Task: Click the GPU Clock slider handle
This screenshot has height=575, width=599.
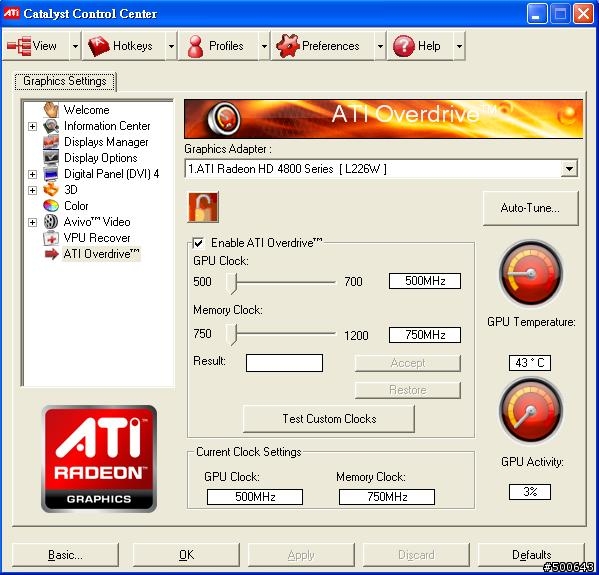Action: (x=232, y=283)
